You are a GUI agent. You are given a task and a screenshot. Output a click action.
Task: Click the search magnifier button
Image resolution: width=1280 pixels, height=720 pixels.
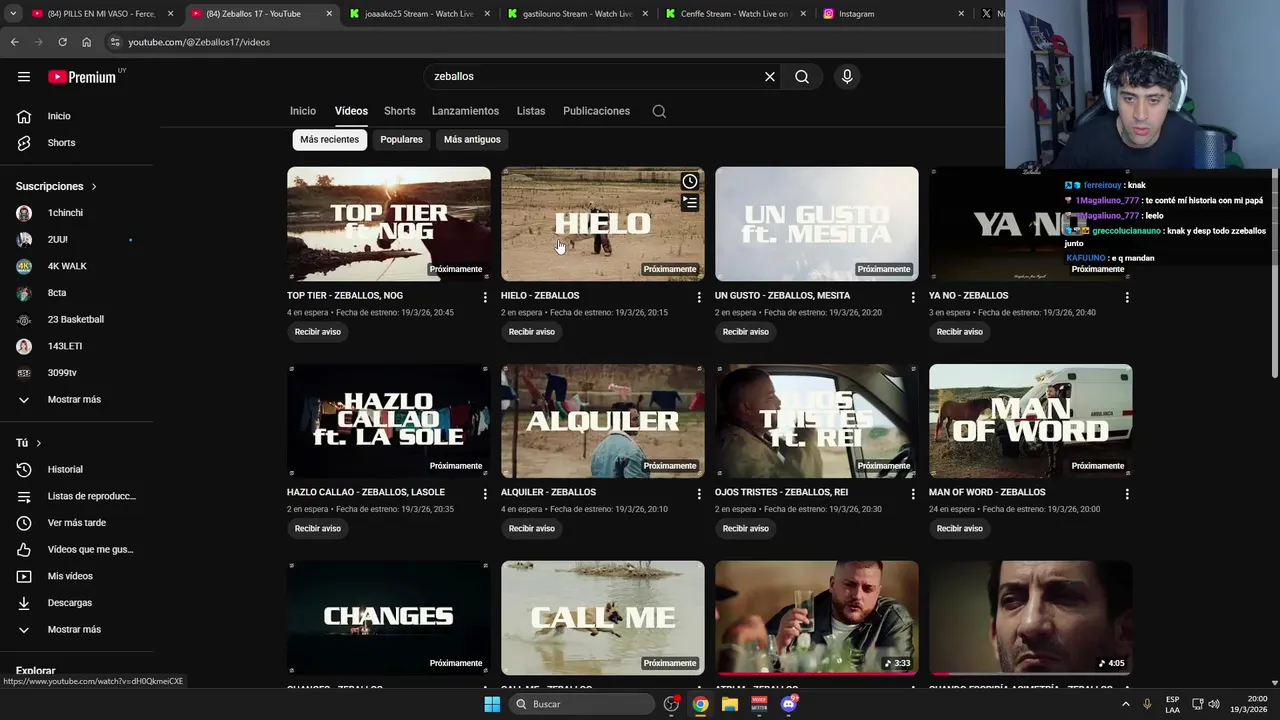click(802, 77)
